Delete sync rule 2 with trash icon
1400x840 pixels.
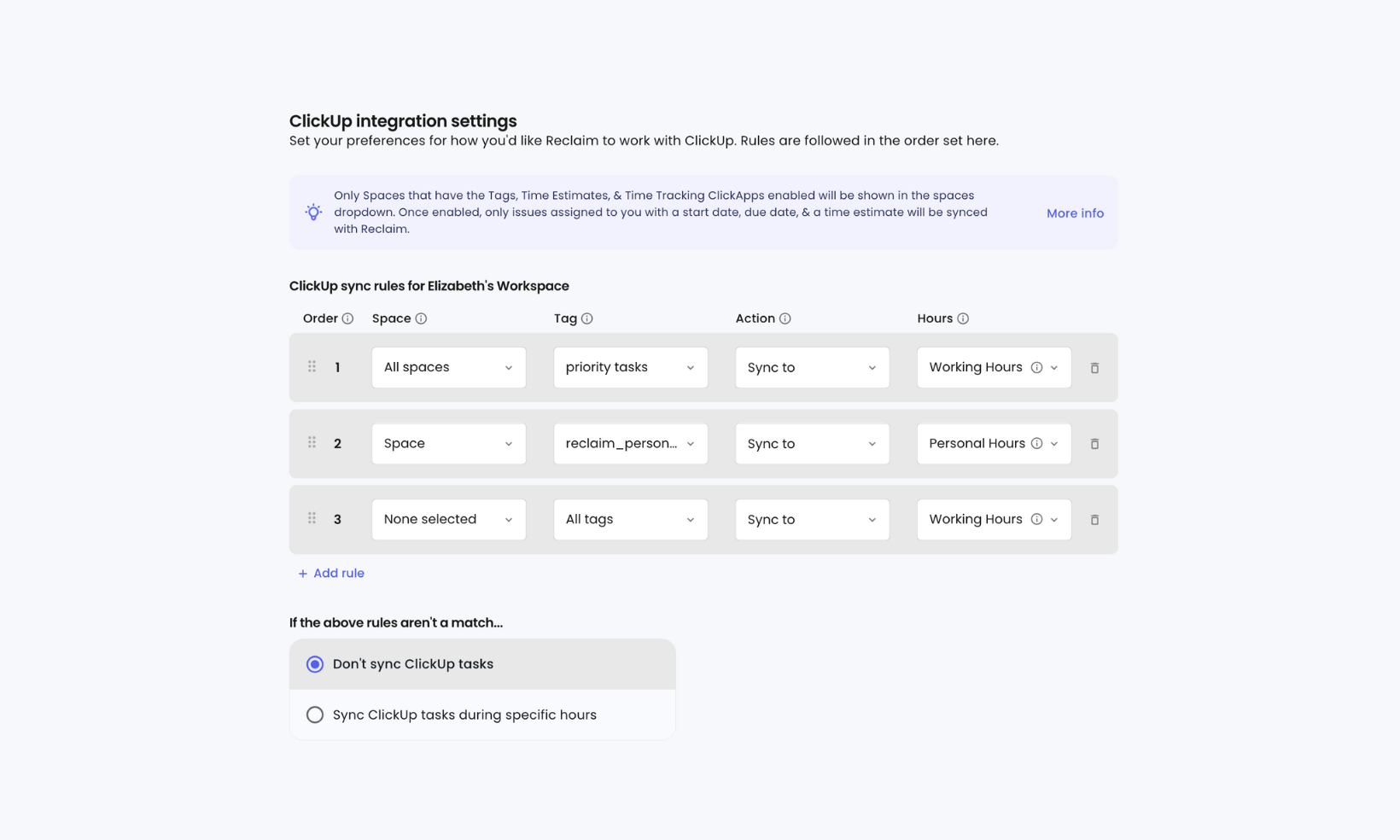pos(1094,444)
